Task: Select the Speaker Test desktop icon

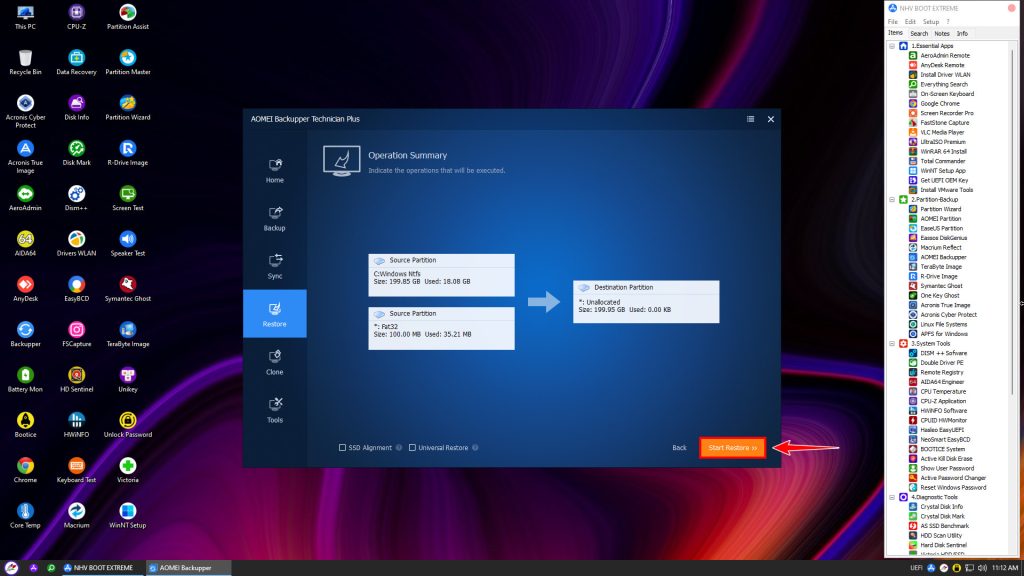Action: (x=128, y=244)
